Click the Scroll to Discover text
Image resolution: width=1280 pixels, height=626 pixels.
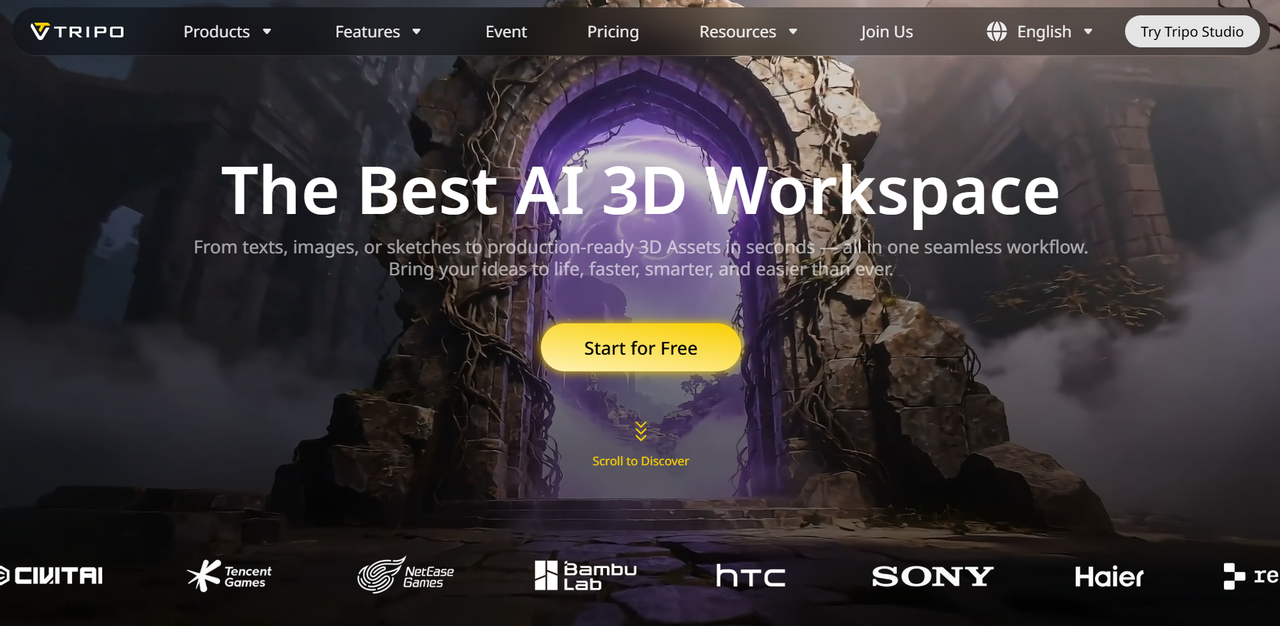point(641,461)
